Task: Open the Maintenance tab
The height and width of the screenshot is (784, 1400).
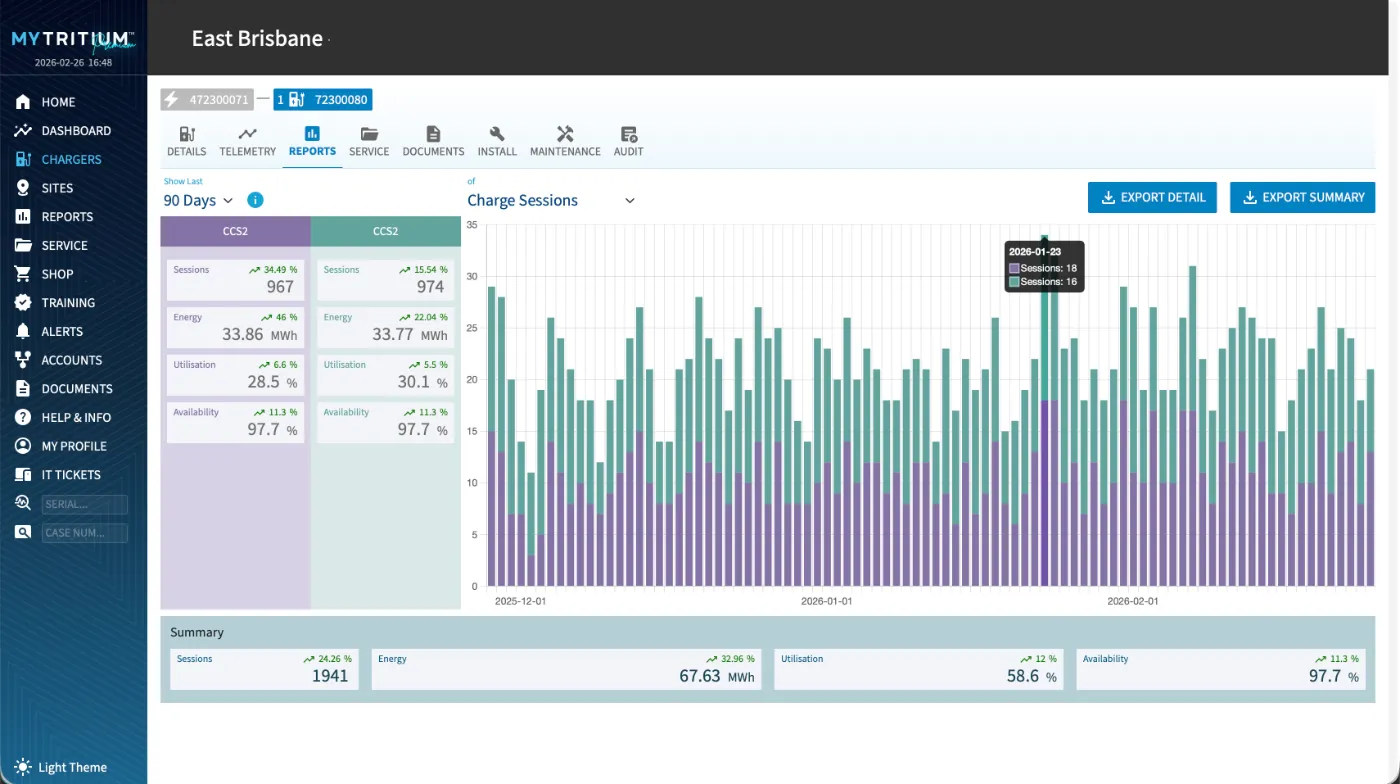Action: click(565, 142)
